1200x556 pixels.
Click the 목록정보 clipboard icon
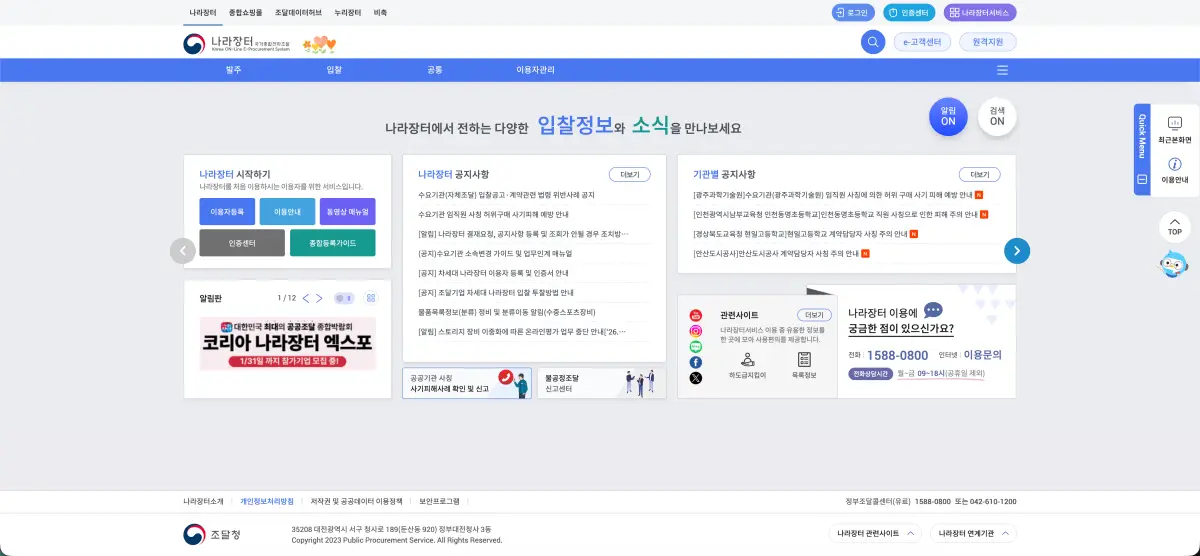click(804, 359)
